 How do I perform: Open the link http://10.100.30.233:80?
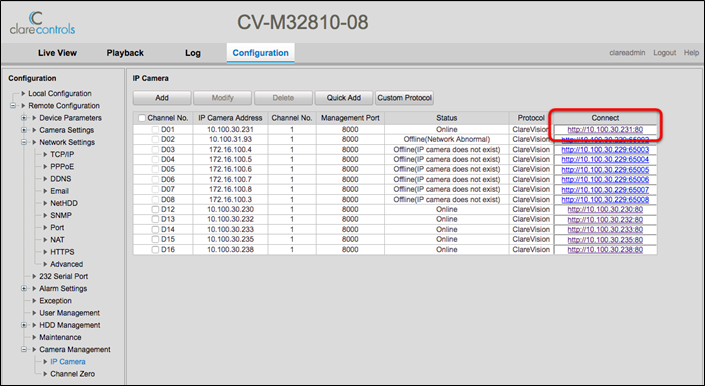point(605,230)
